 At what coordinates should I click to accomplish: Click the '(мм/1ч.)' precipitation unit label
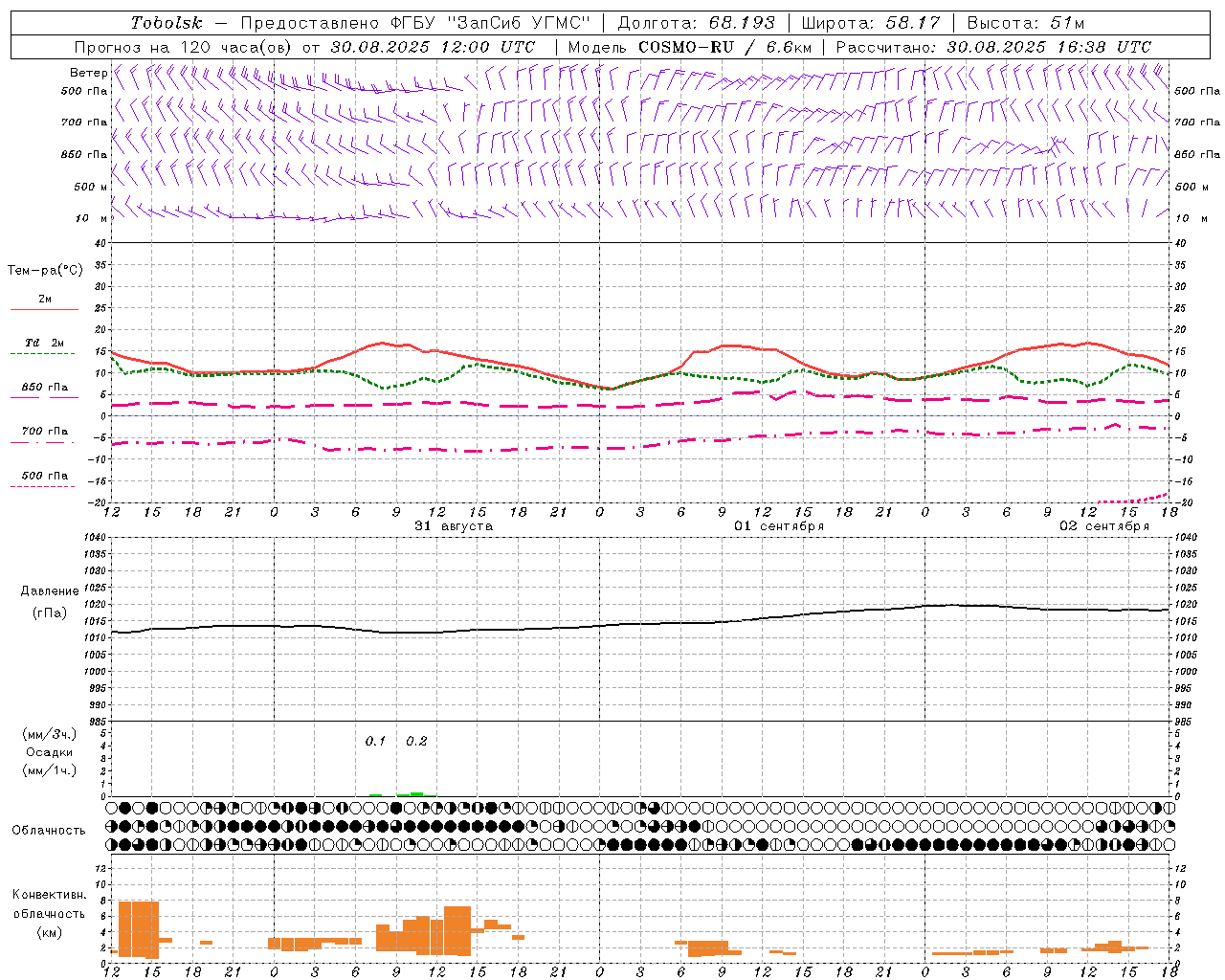tap(49, 770)
